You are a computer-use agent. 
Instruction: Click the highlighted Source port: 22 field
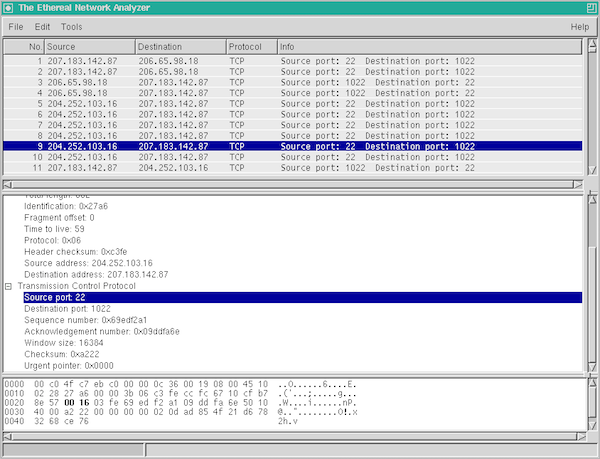pos(303,298)
